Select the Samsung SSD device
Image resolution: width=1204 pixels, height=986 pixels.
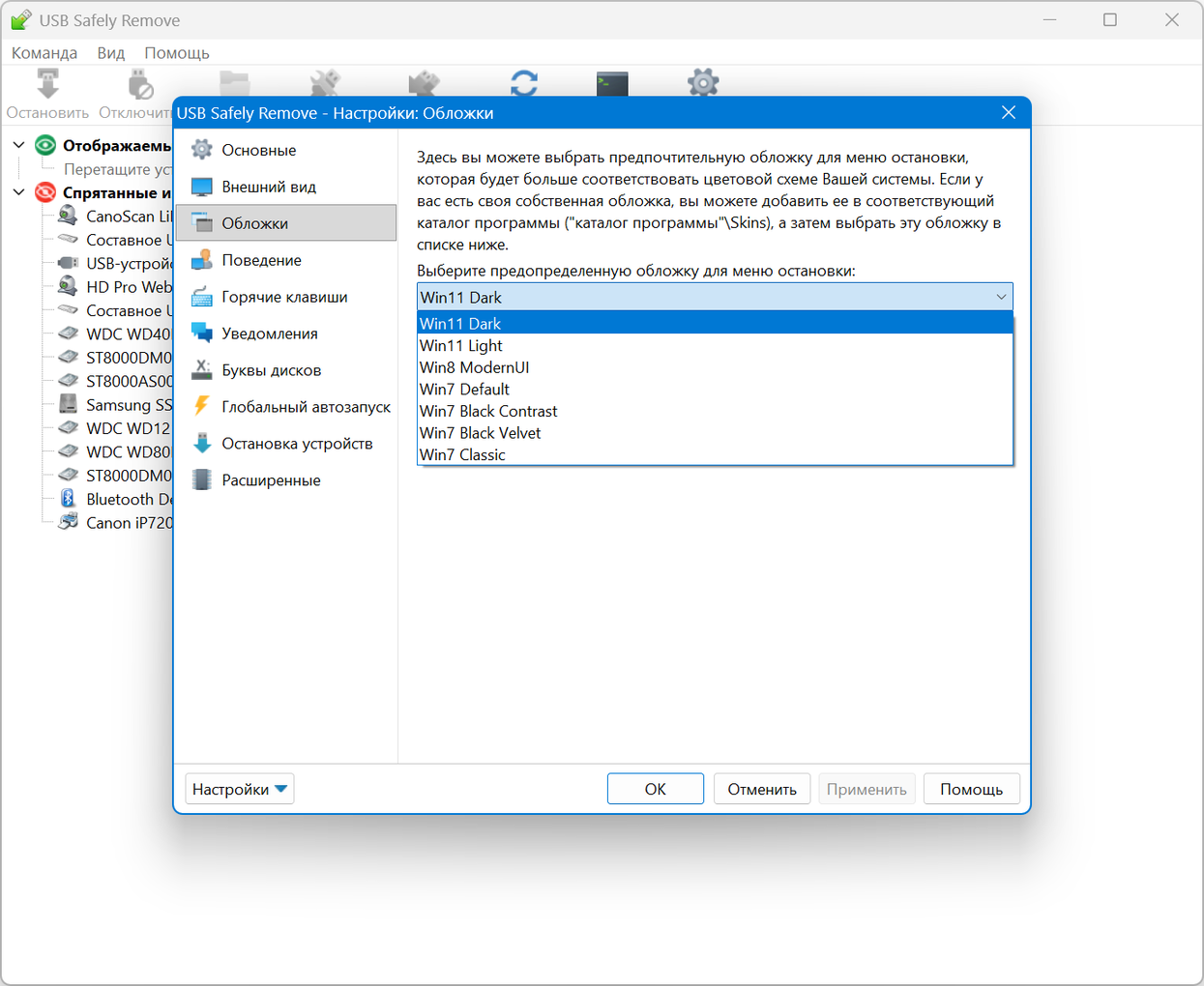tap(129, 405)
